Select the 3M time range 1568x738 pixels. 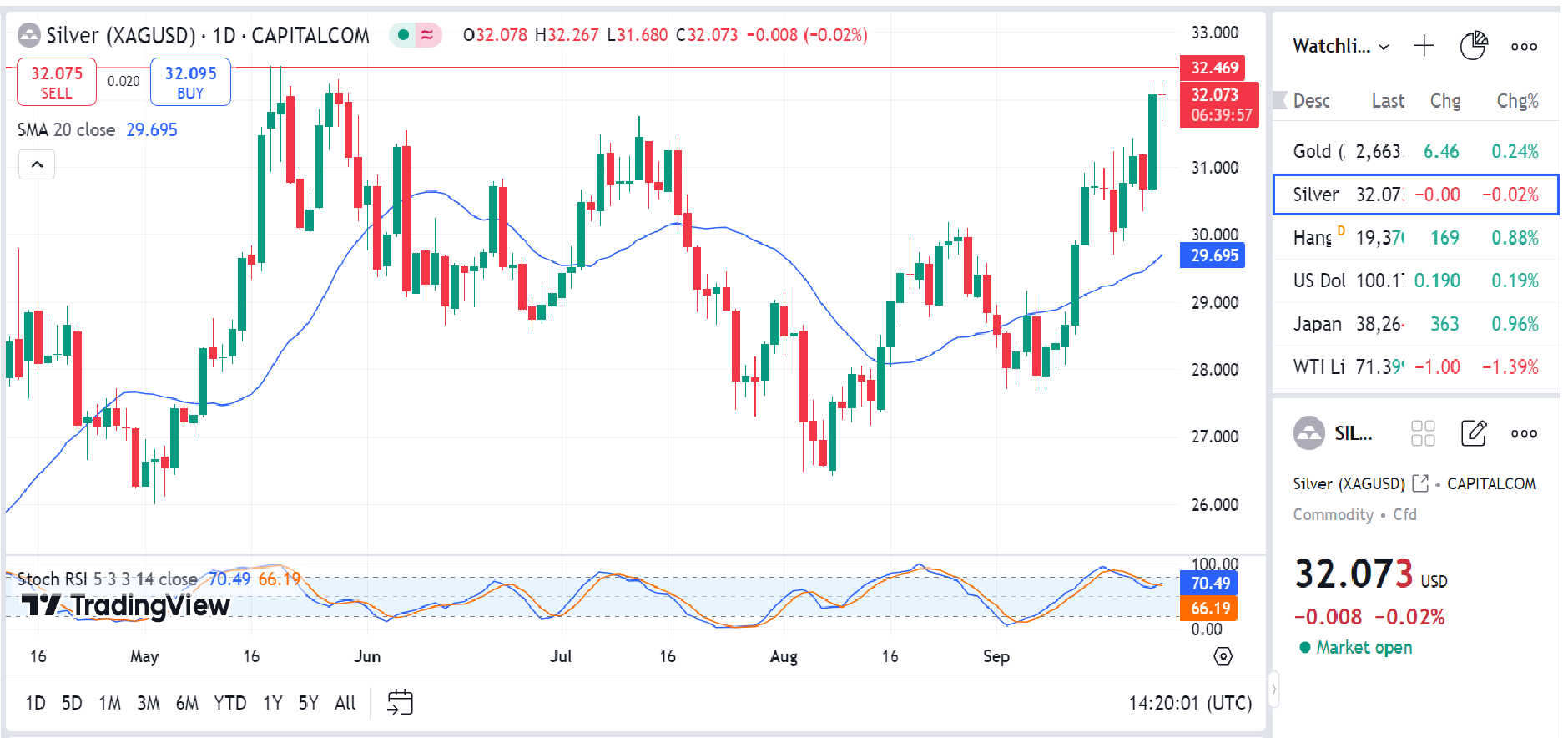[148, 703]
